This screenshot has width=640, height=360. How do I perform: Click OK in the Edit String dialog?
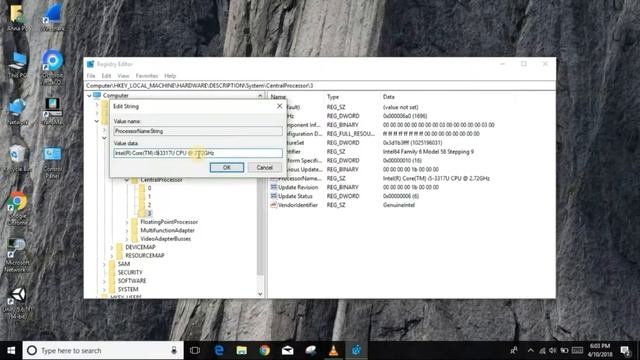pyautogui.click(x=227, y=167)
